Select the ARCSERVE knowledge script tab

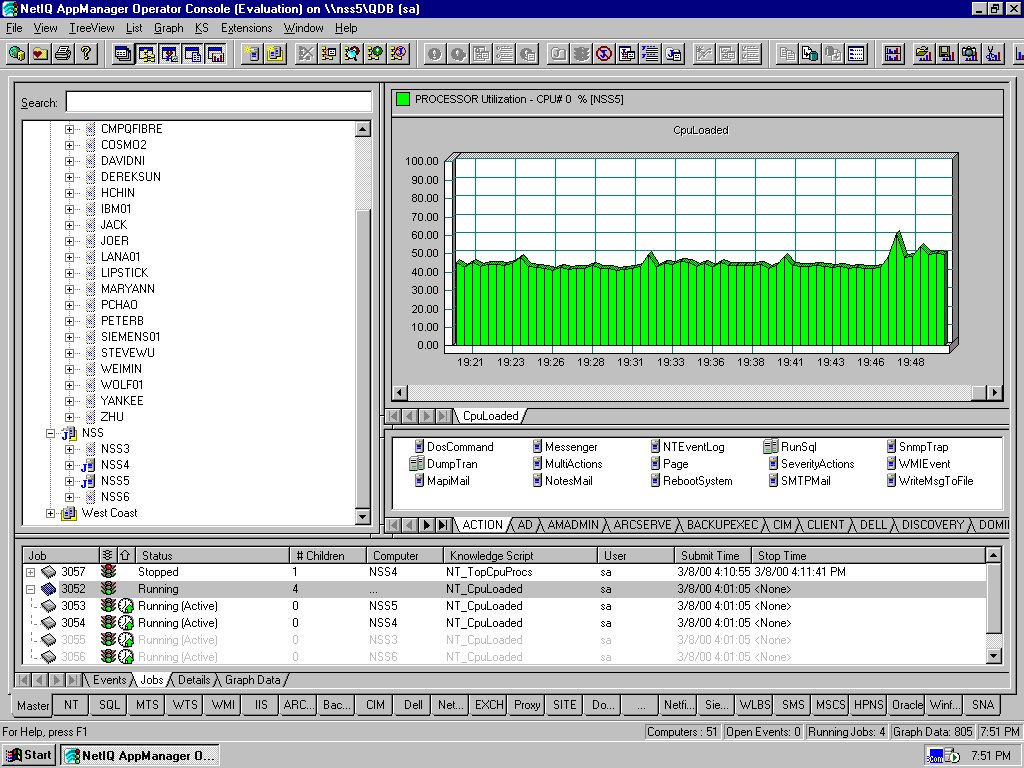[642, 524]
